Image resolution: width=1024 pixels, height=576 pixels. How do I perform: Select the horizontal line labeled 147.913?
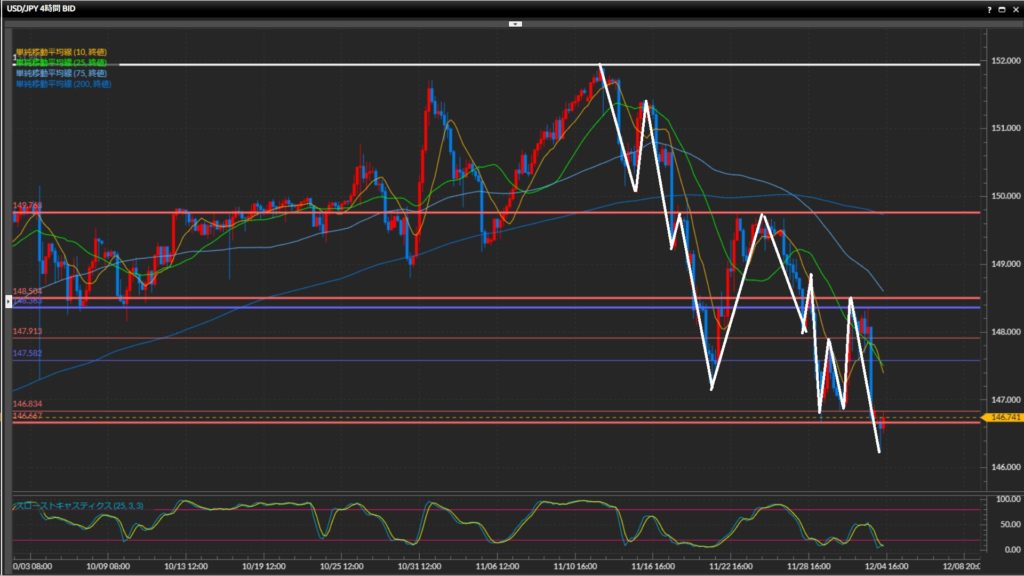click(x=500, y=338)
